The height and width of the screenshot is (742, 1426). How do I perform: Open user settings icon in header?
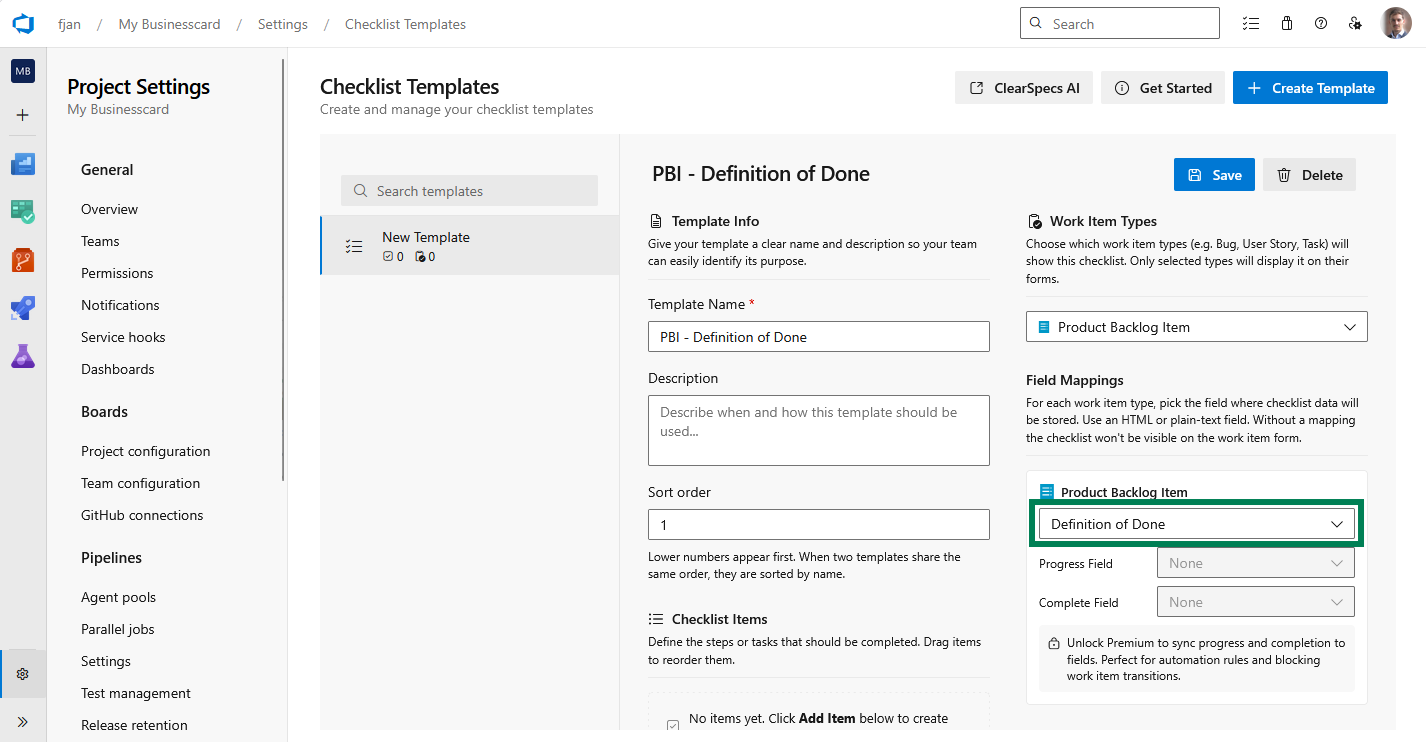click(x=1355, y=24)
